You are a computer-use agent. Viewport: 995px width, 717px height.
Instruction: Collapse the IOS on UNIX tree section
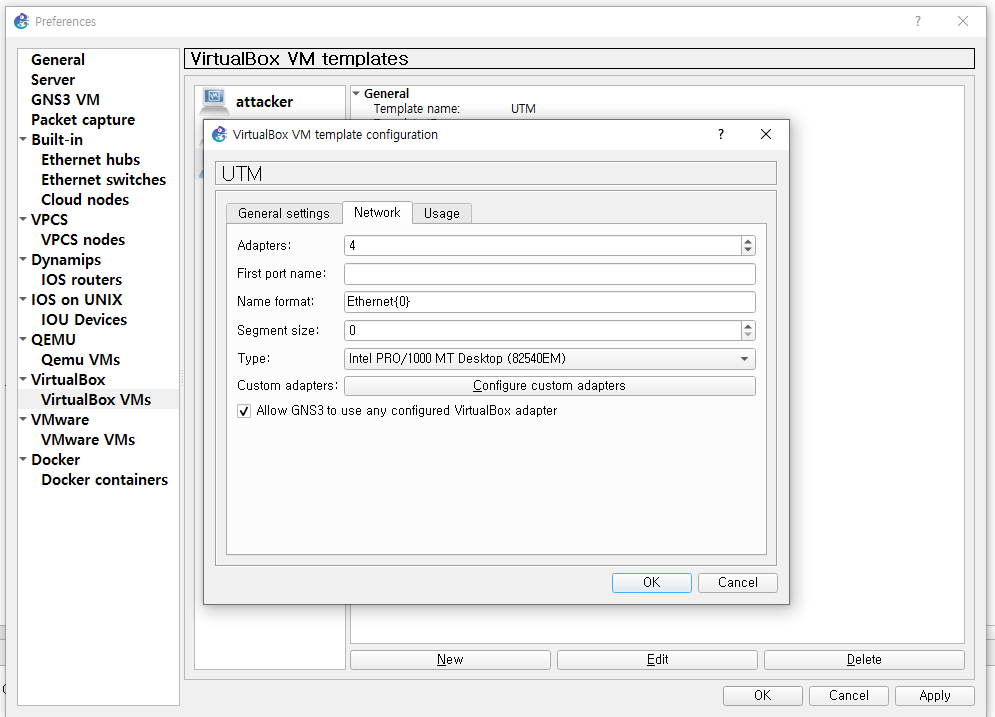[x=23, y=299]
